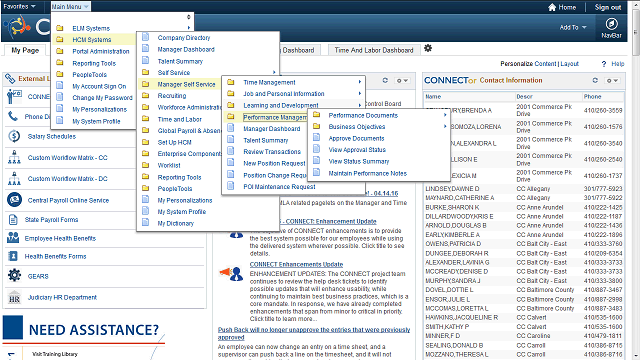640x360 pixels.
Task: Click the Employee Health Benefits icon
Action: pos(13,238)
